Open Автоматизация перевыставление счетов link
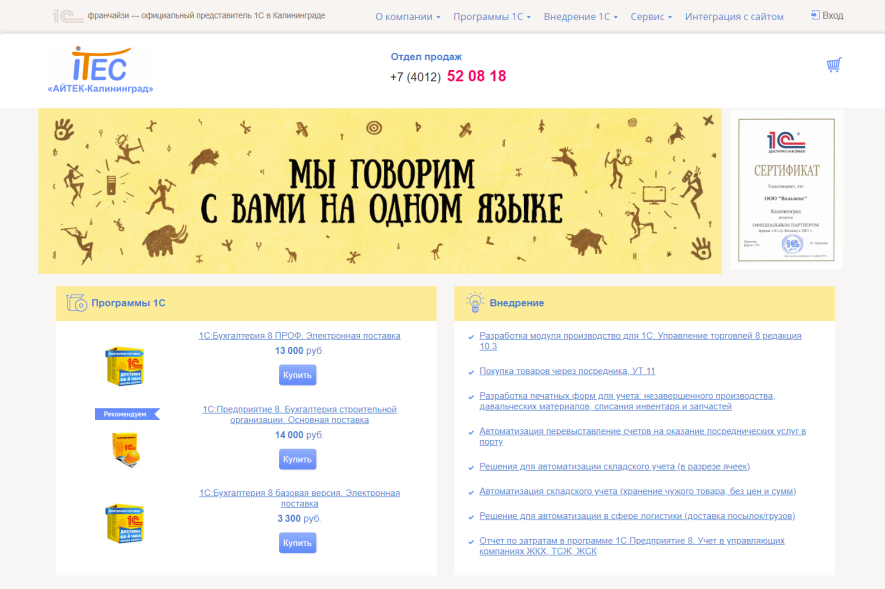The width and height of the screenshot is (885, 589). click(x=642, y=436)
